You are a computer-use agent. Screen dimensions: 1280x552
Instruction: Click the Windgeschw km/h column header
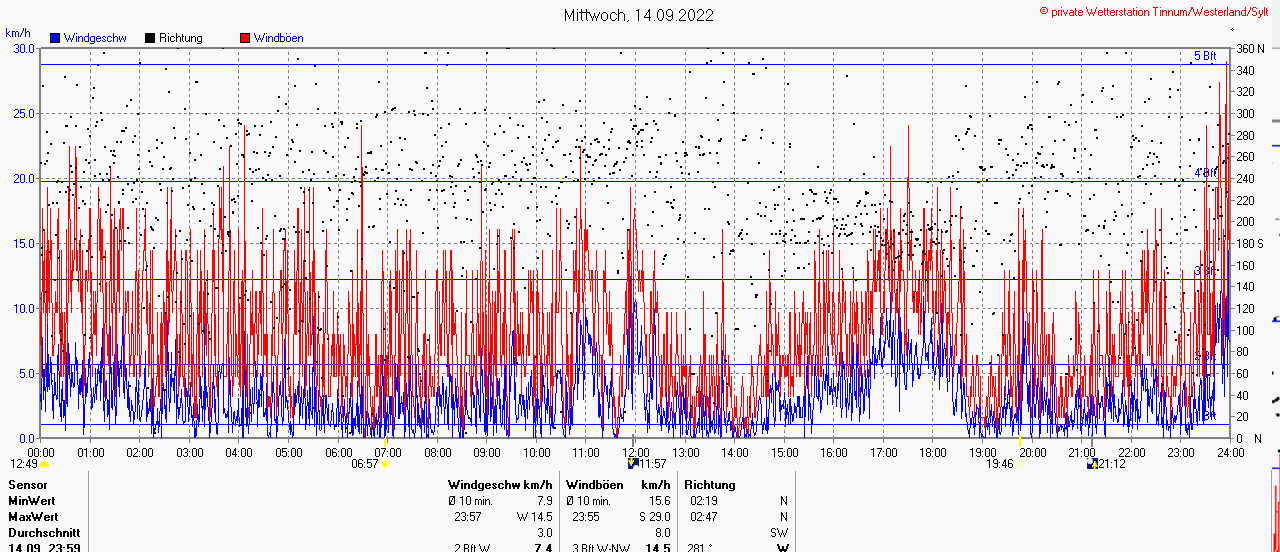pos(500,484)
